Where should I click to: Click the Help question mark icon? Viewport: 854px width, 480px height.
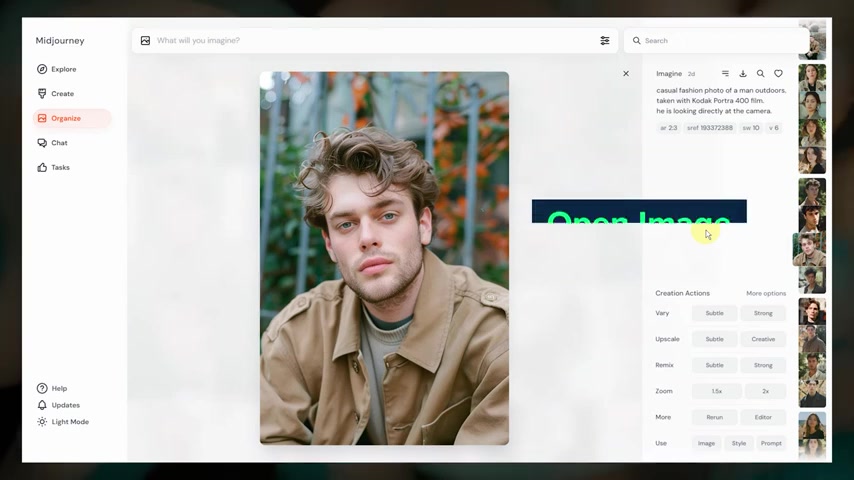(x=42, y=388)
